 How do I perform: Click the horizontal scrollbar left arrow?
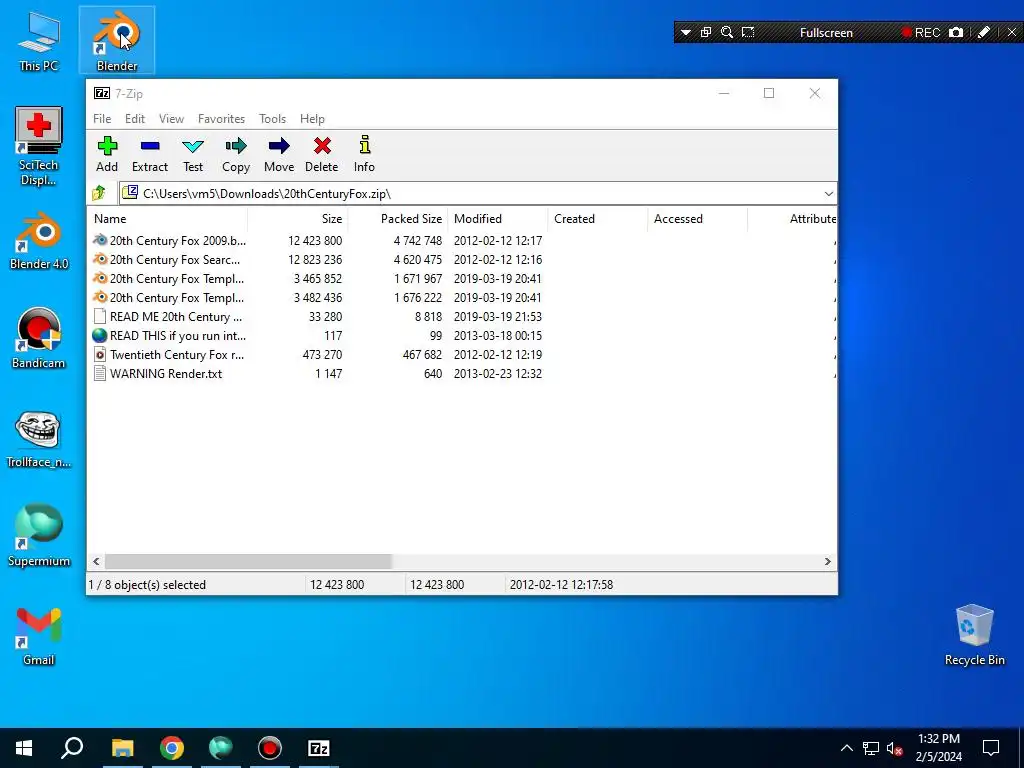coord(97,562)
